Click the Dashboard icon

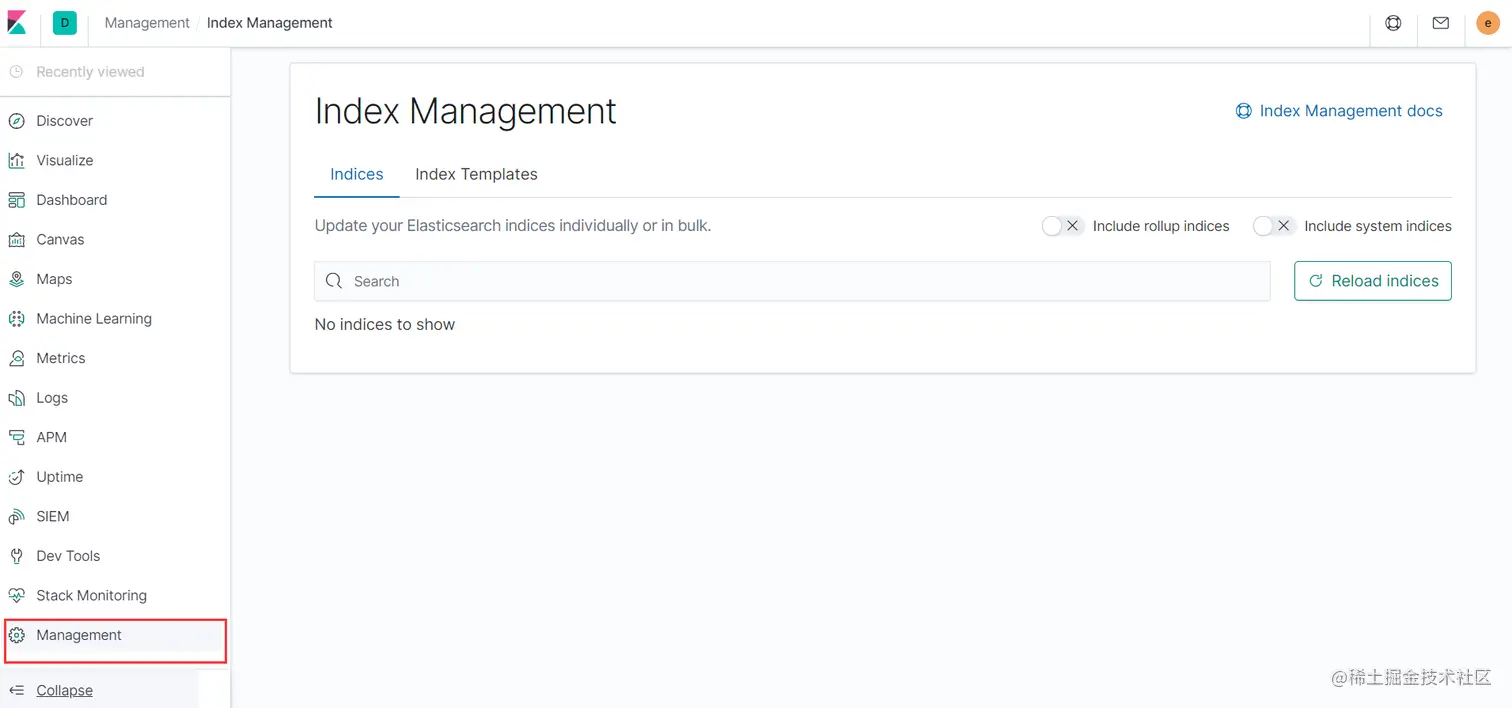coord(16,200)
